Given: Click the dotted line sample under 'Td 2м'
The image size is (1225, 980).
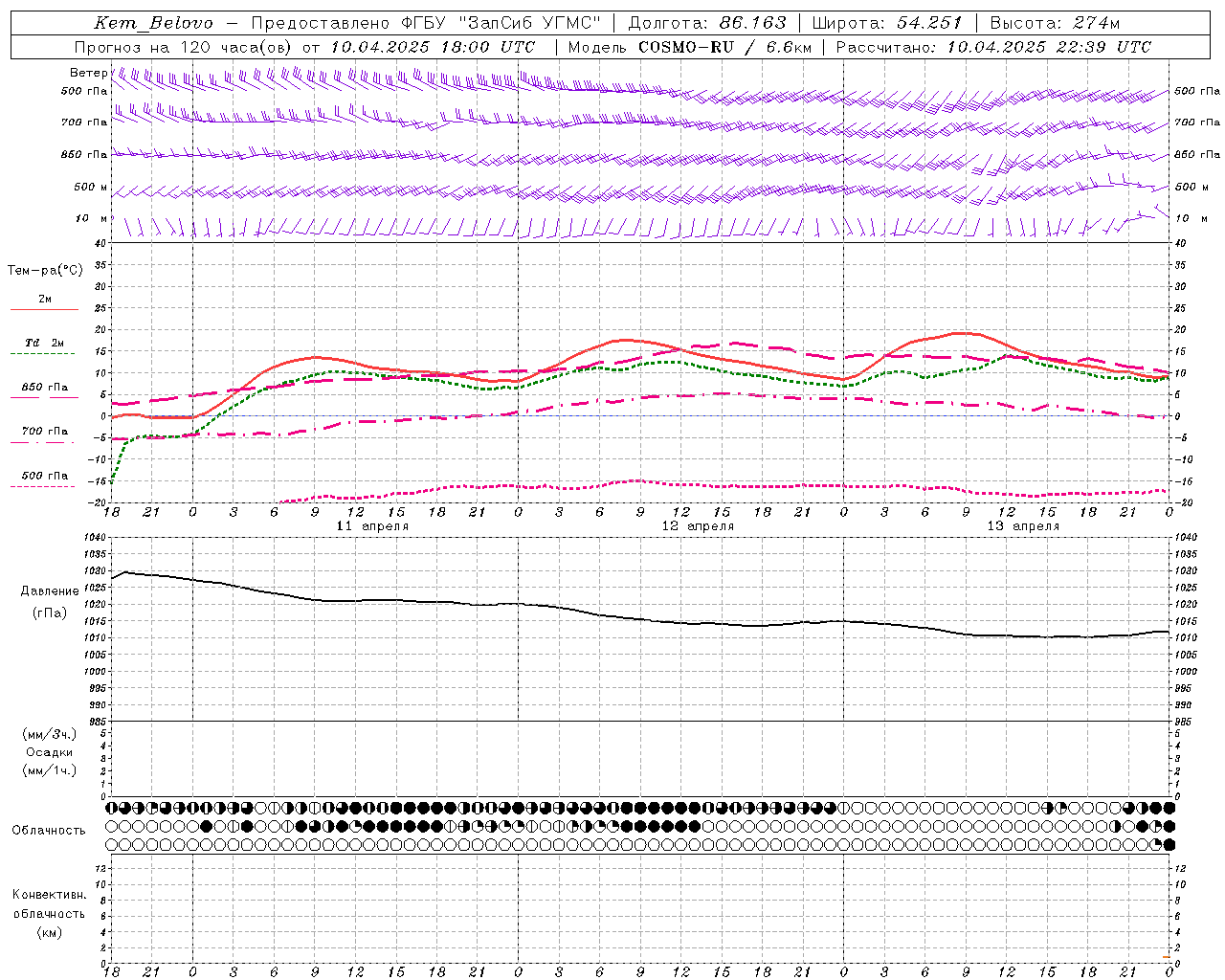Looking at the screenshot, I should tap(42, 354).
